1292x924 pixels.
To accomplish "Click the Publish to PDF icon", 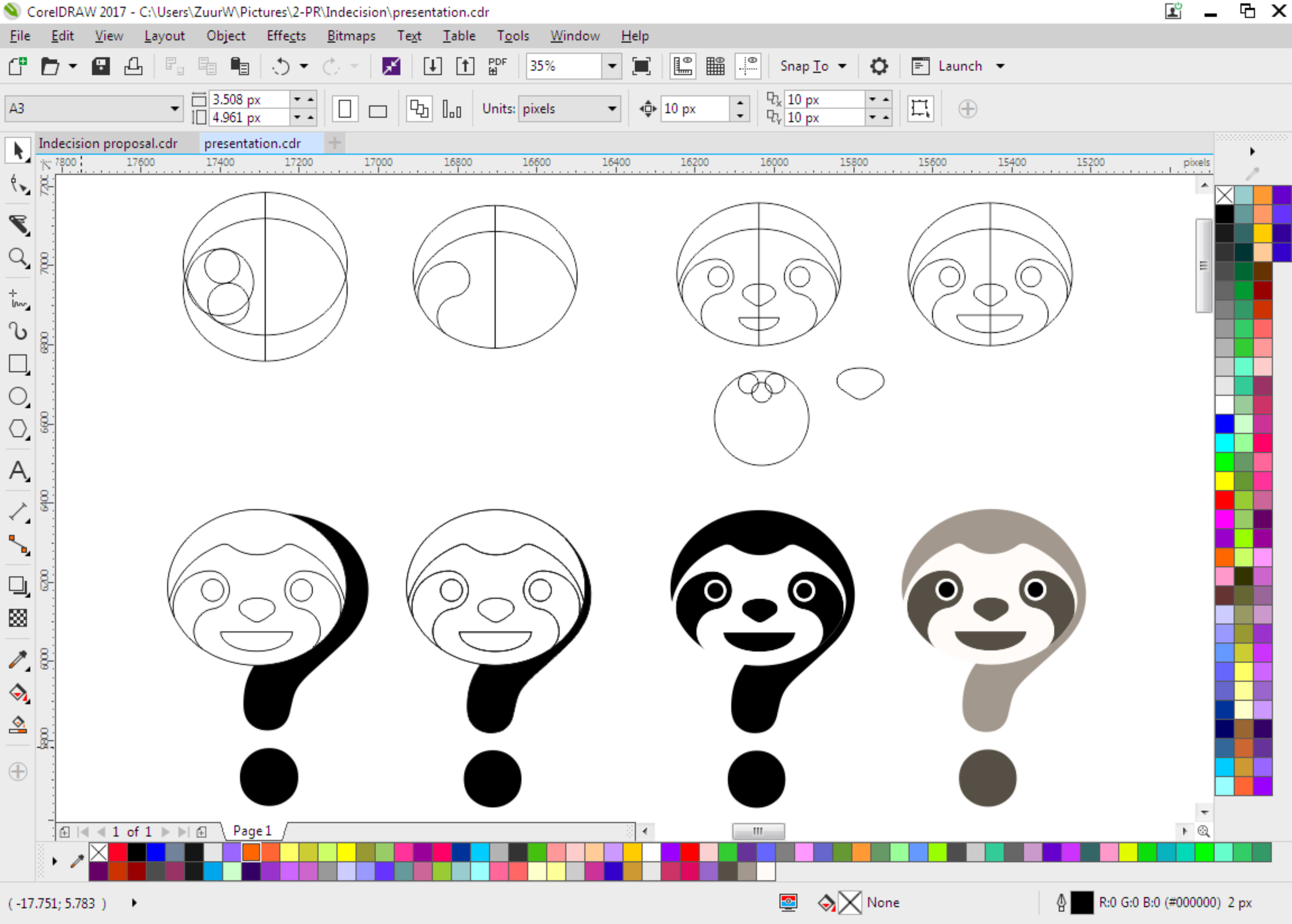I will click(x=497, y=66).
